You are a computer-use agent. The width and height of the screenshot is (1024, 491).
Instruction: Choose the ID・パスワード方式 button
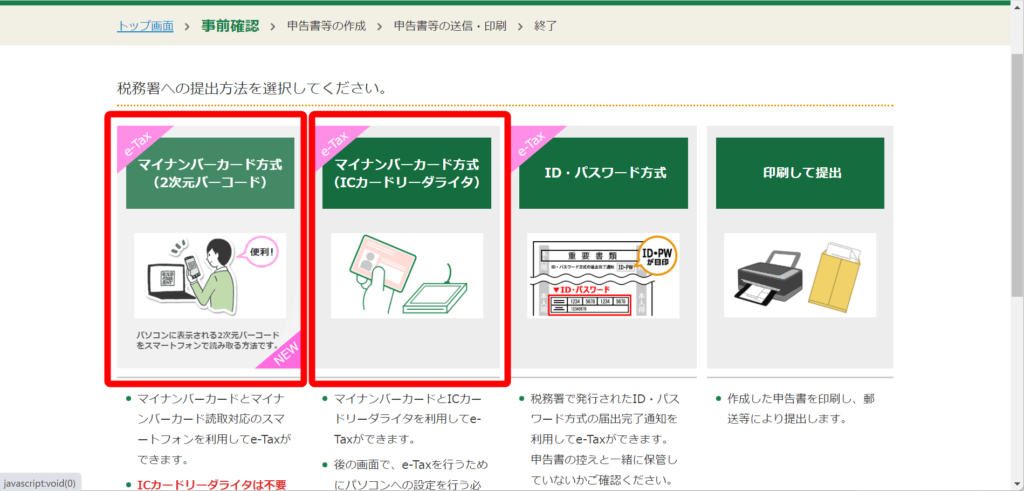pos(603,173)
